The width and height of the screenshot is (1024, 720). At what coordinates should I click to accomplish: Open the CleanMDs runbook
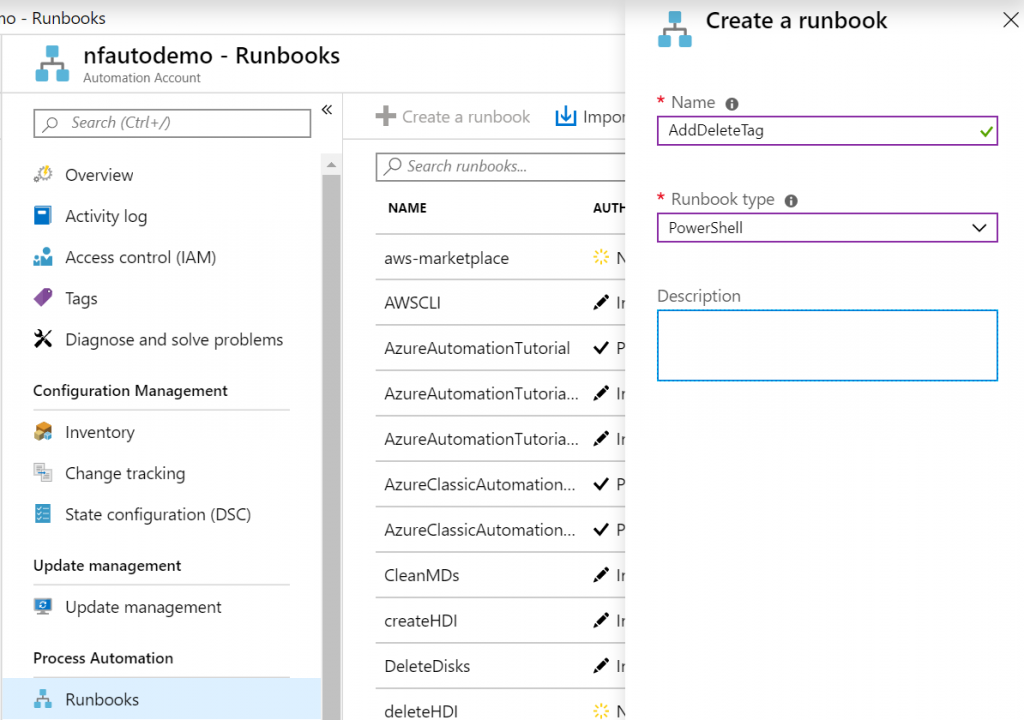[422, 575]
